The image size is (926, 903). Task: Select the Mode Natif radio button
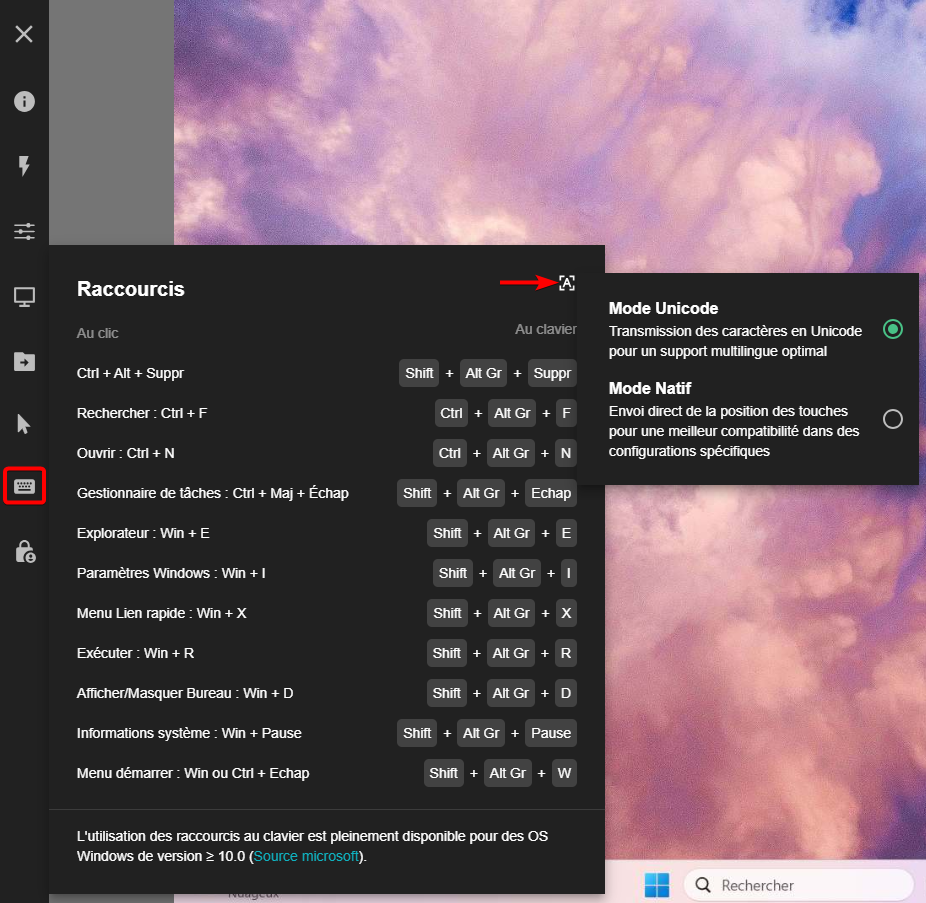click(892, 419)
